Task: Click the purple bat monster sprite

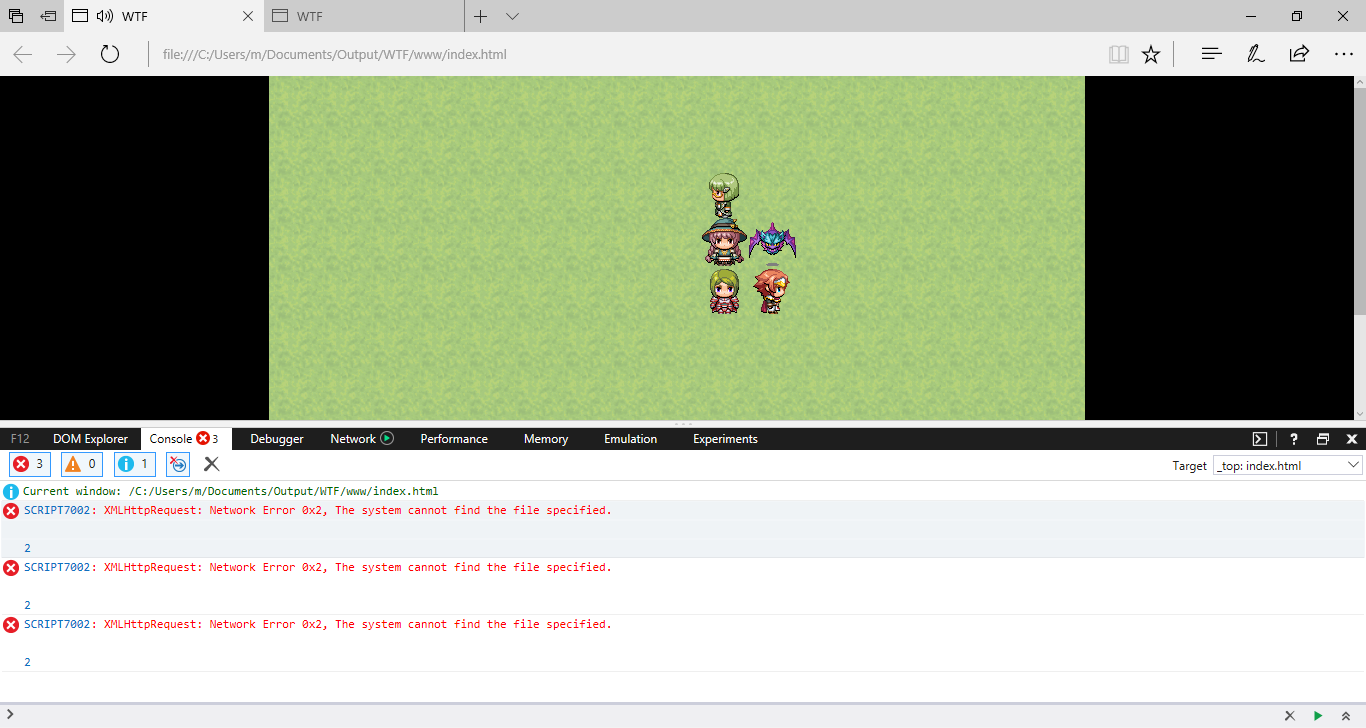Action: click(772, 241)
